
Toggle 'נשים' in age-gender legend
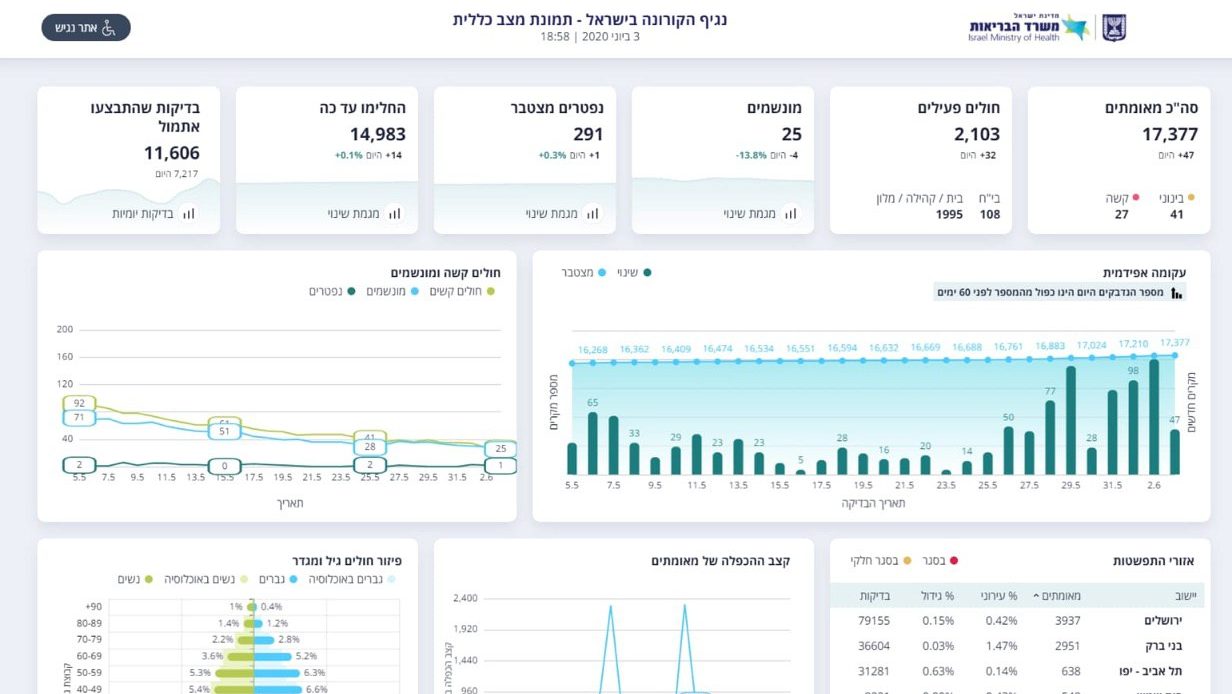(135, 579)
